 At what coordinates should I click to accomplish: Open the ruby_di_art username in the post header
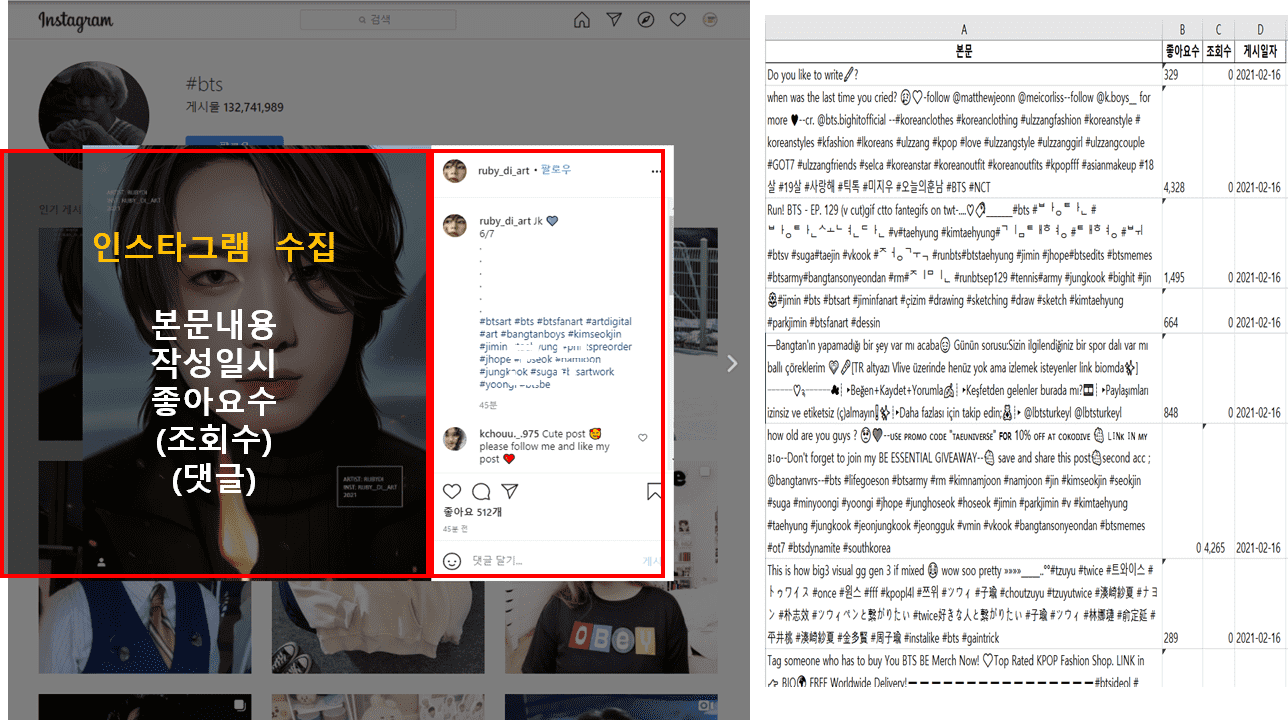point(503,171)
